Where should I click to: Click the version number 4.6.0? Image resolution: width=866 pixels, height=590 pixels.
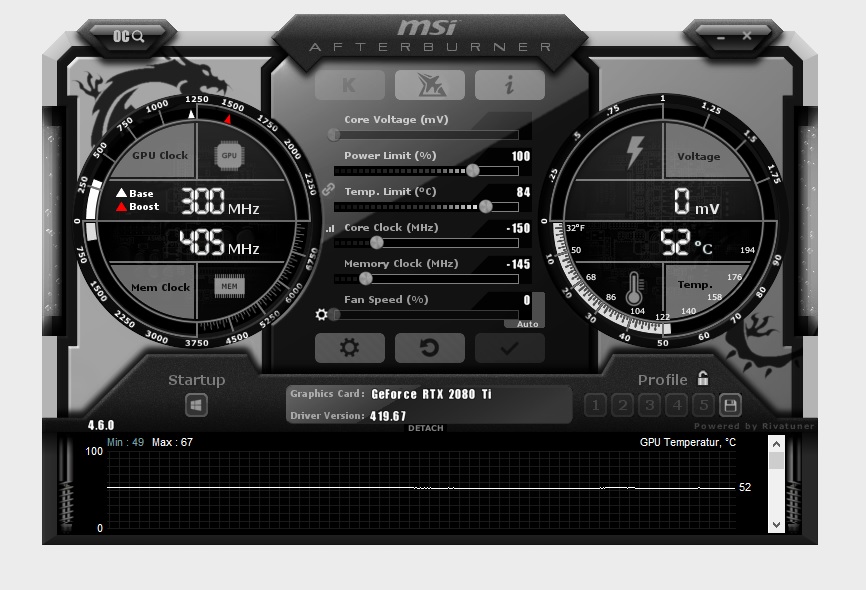coord(101,425)
